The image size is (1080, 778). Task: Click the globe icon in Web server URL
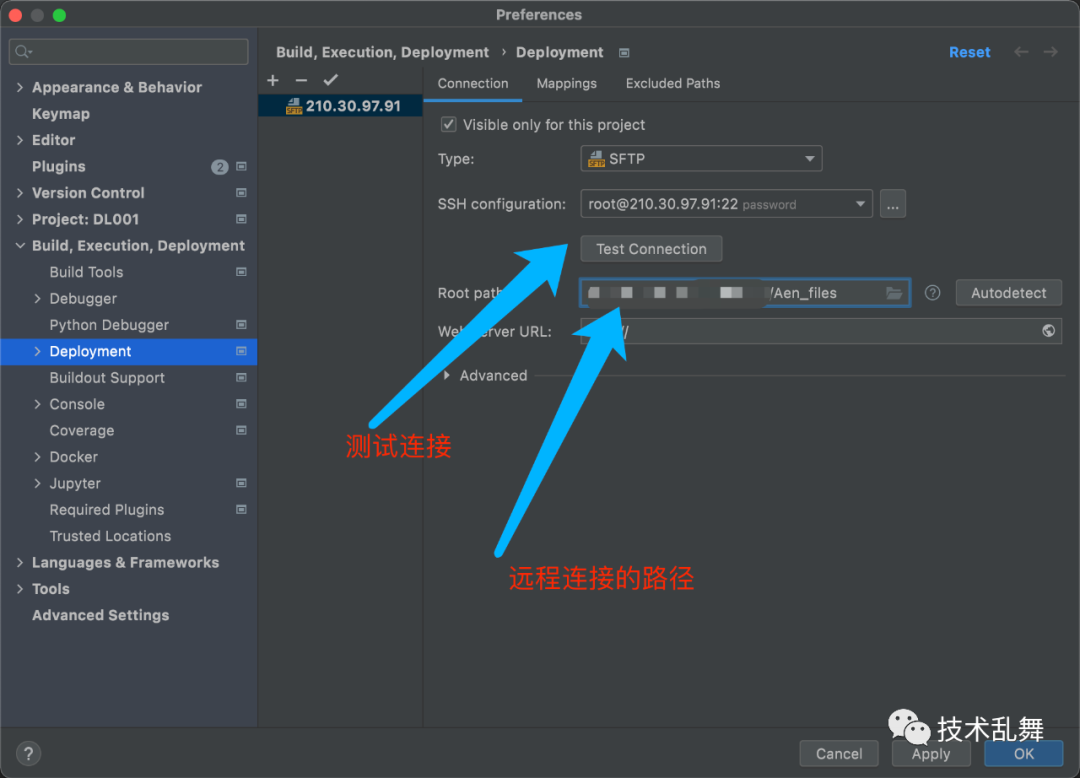tap(1048, 331)
